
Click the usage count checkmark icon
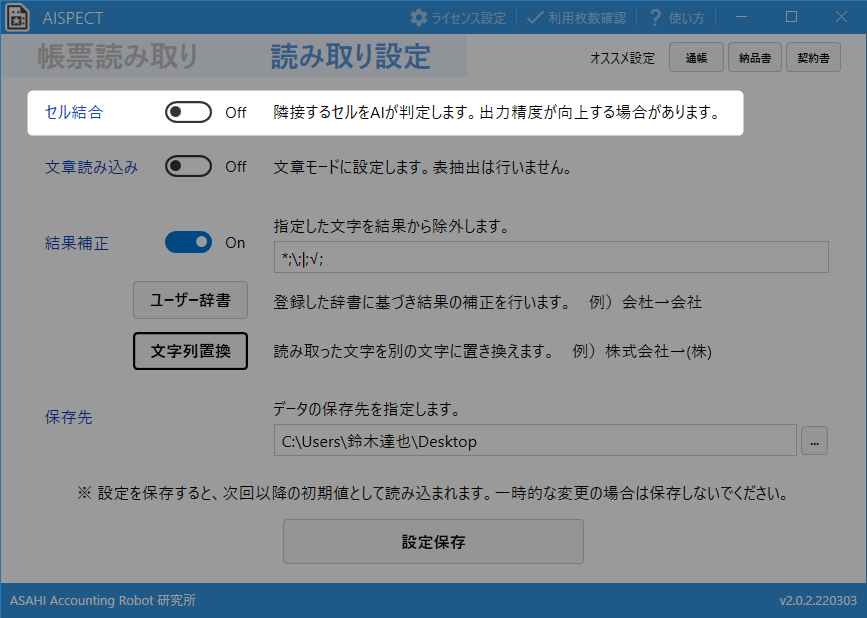click(x=535, y=17)
